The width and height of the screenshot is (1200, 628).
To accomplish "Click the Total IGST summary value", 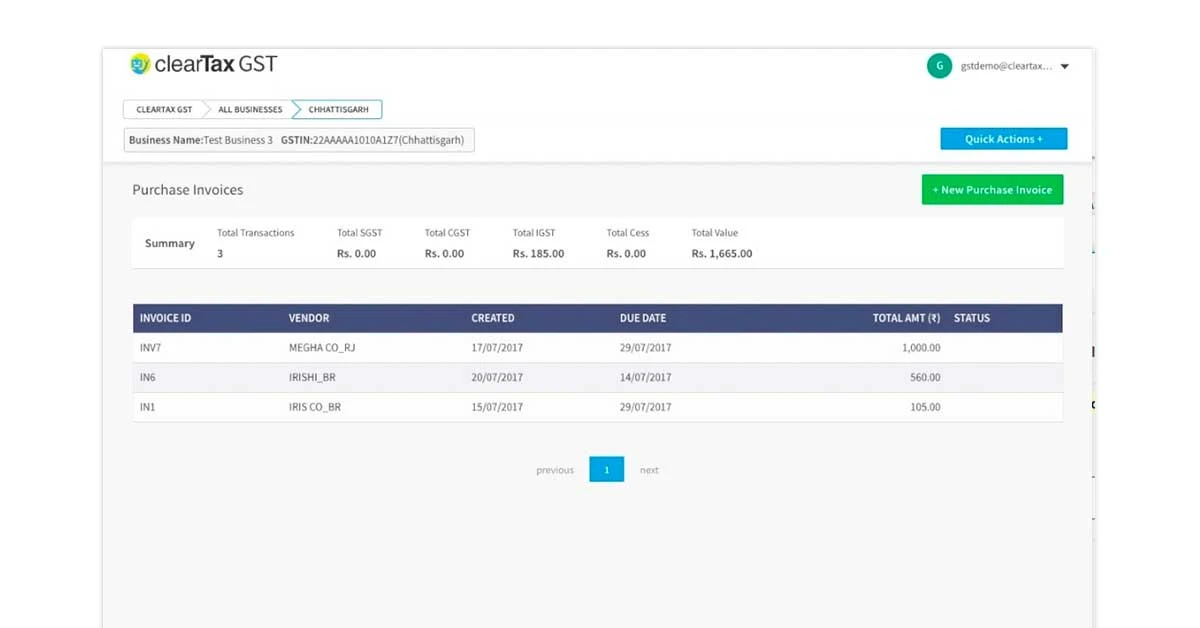I will [x=538, y=253].
